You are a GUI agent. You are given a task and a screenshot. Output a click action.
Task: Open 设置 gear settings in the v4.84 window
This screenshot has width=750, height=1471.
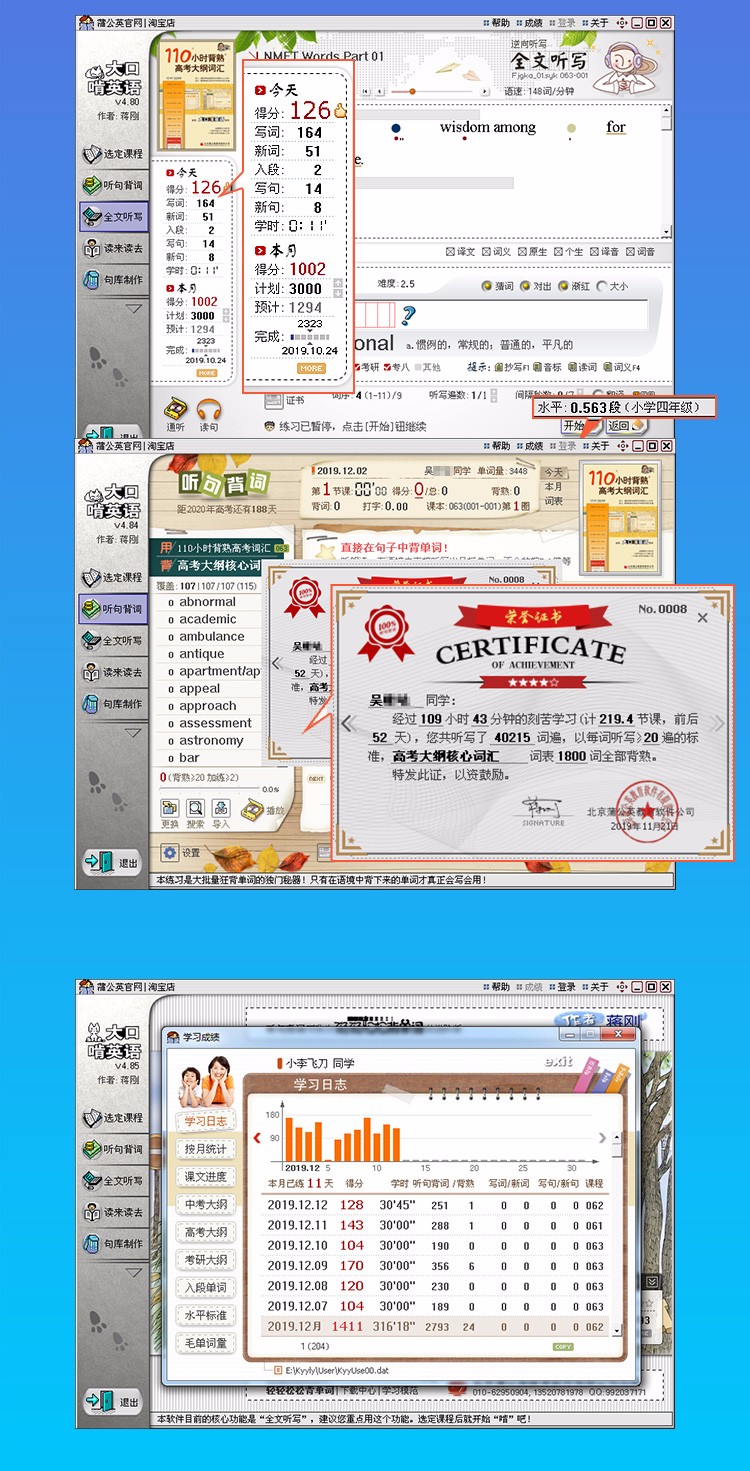click(x=181, y=853)
